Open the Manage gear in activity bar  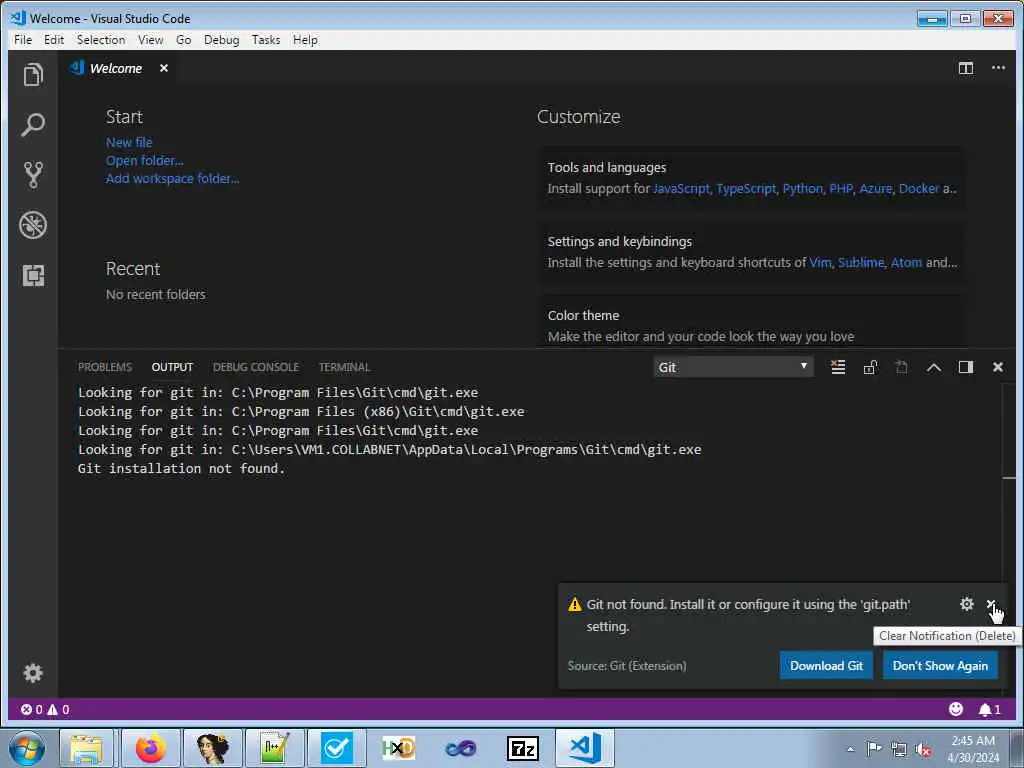pyautogui.click(x=33, y=673)
